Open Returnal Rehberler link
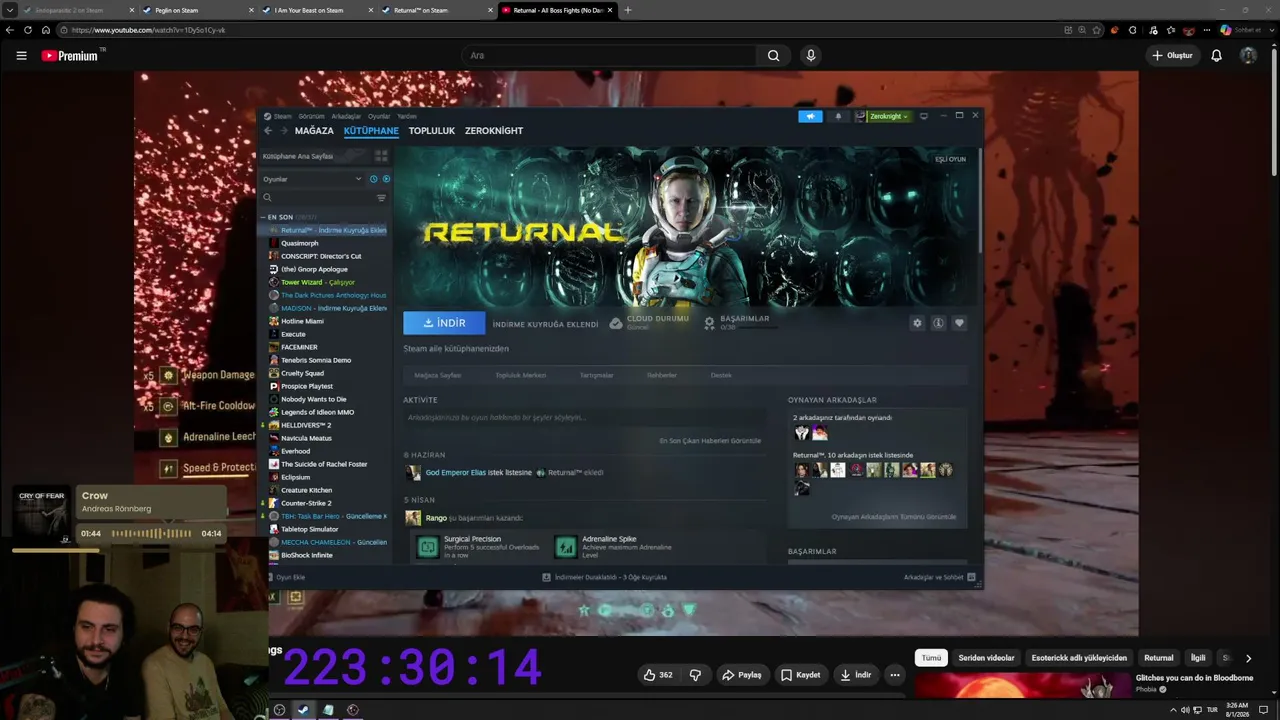1280x720 pixels. tap(662, 375)
